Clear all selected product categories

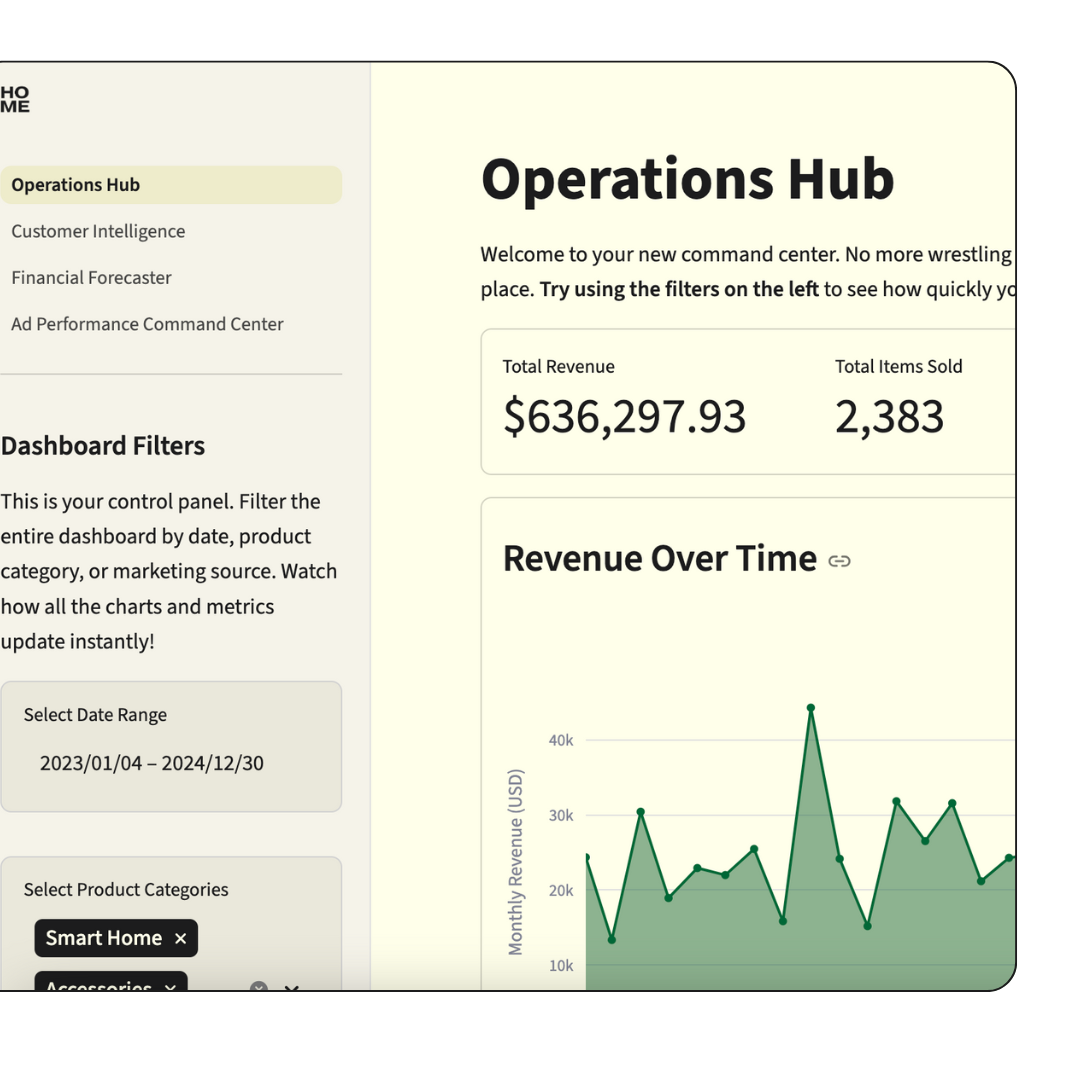point(259,987)
